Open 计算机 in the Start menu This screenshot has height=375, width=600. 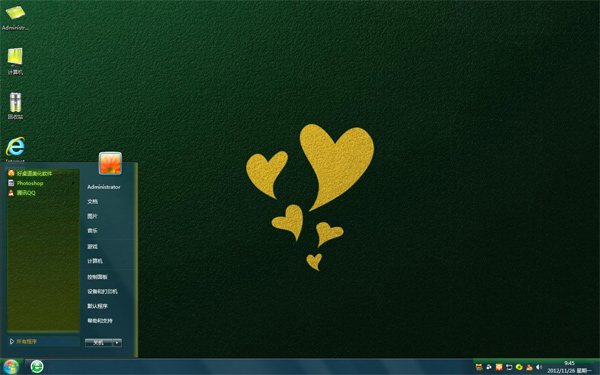tap(95, 261)
